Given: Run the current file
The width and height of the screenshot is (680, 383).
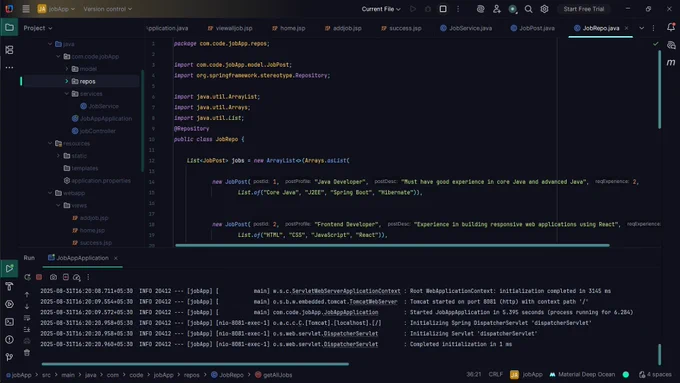Looking at the screenshot, I should tap(412, 9).
